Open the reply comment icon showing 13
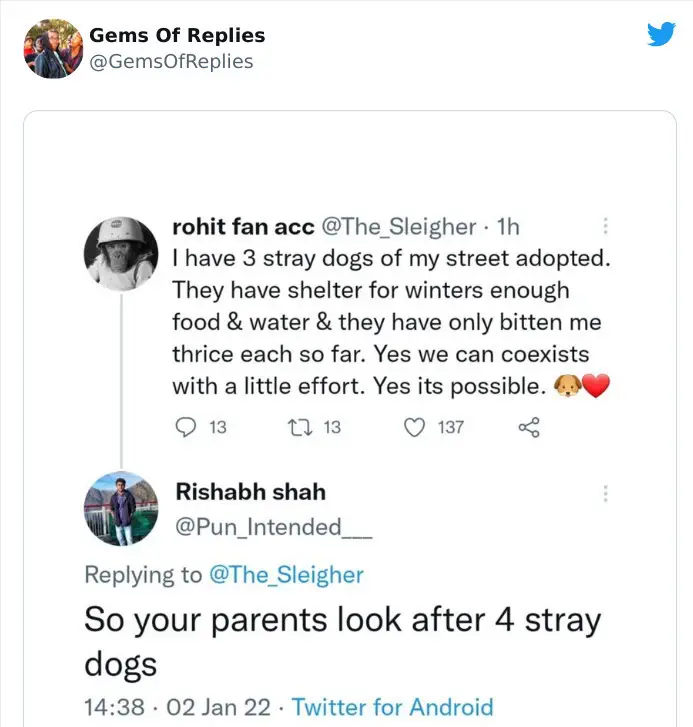693x727 pixels. 186,427
